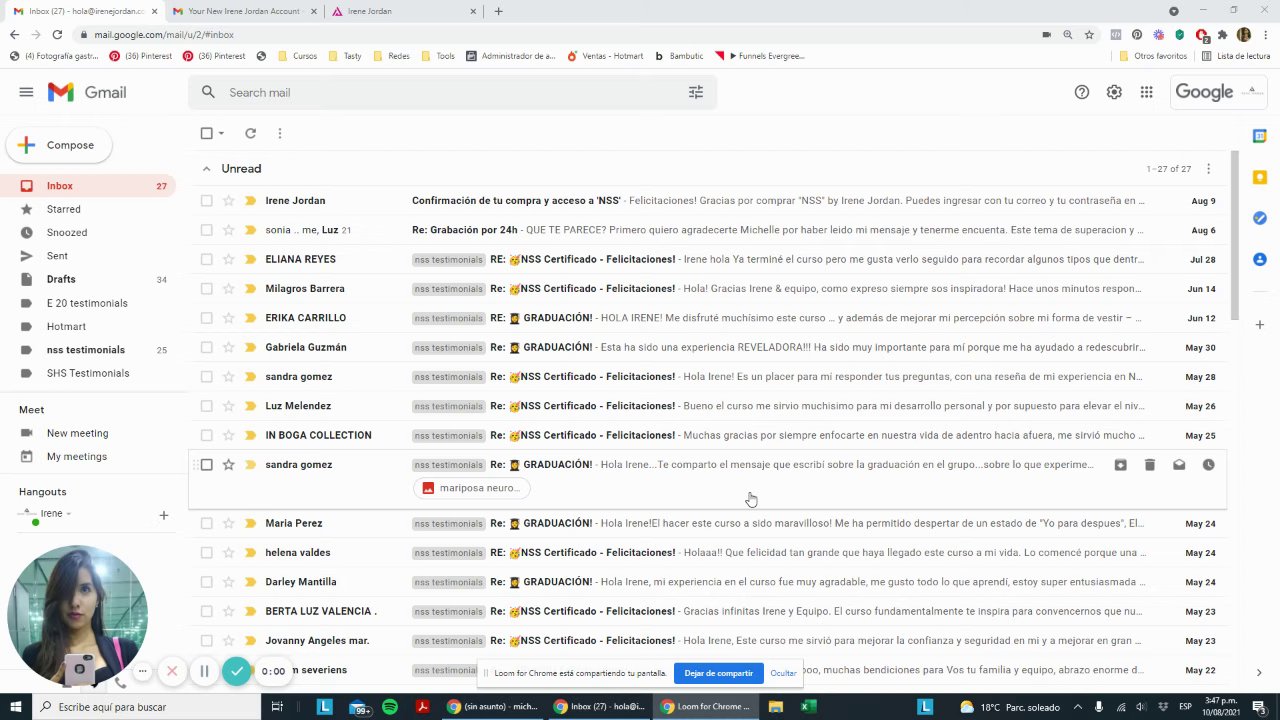Finish the Loom recording with the green check

pyautogui.click(x=237, y=672)
